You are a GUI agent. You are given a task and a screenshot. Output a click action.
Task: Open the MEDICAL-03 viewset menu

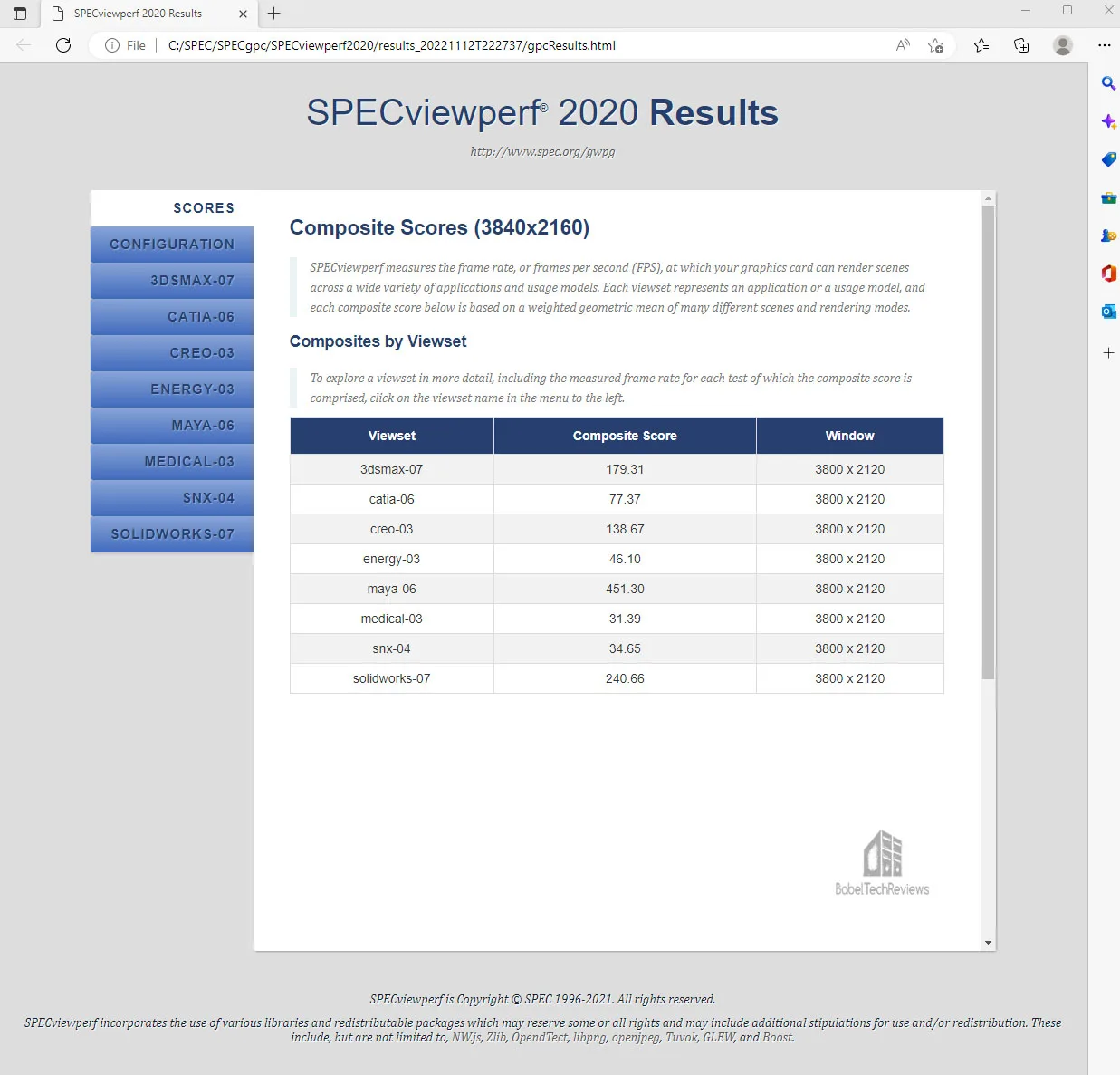tap(172, 462)
